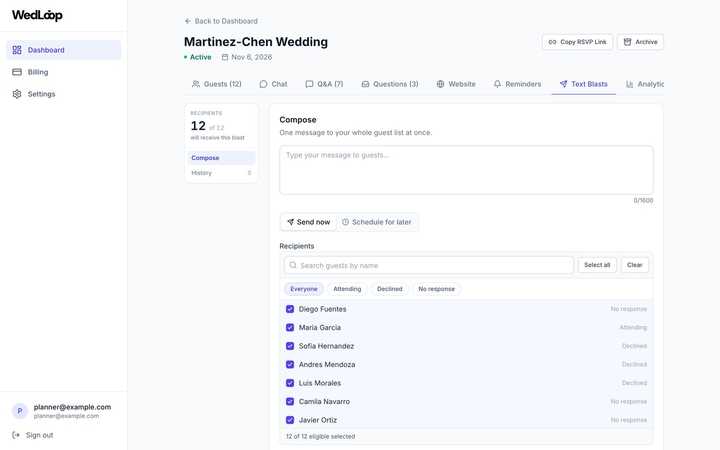
Task: Click the Questions inbox icon
Action: click(365, 84)
